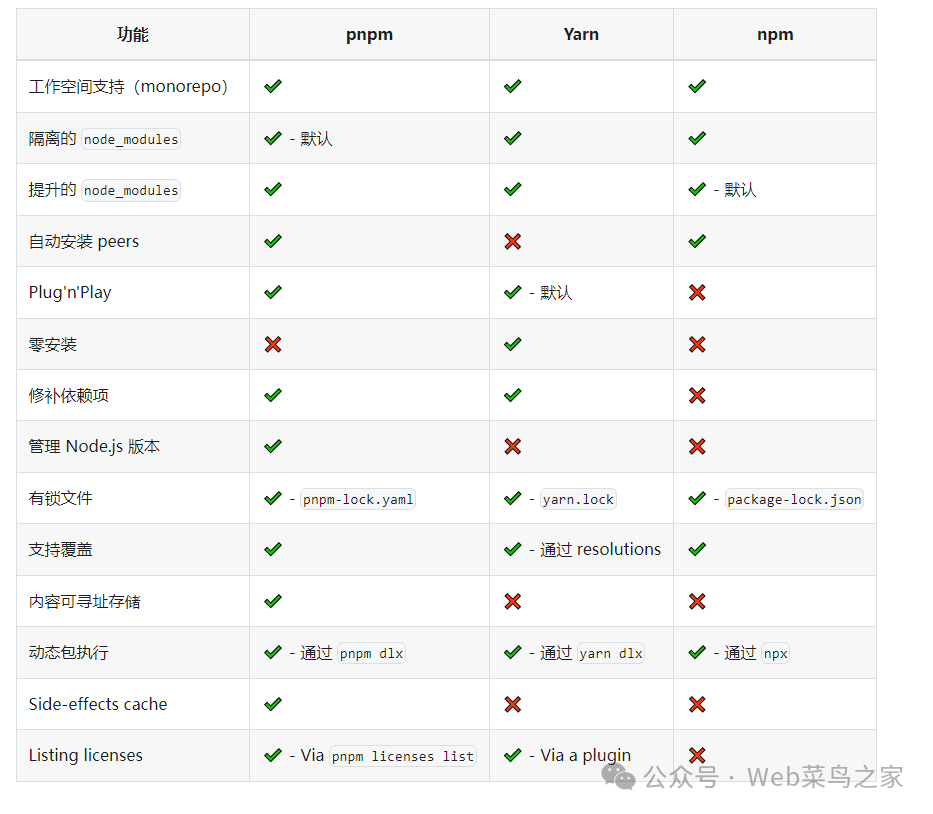Click npm's red cross in 修补依赖项 row
This screenshot has height=814, width=933.
pyautogui.click(x=697, y=396)
